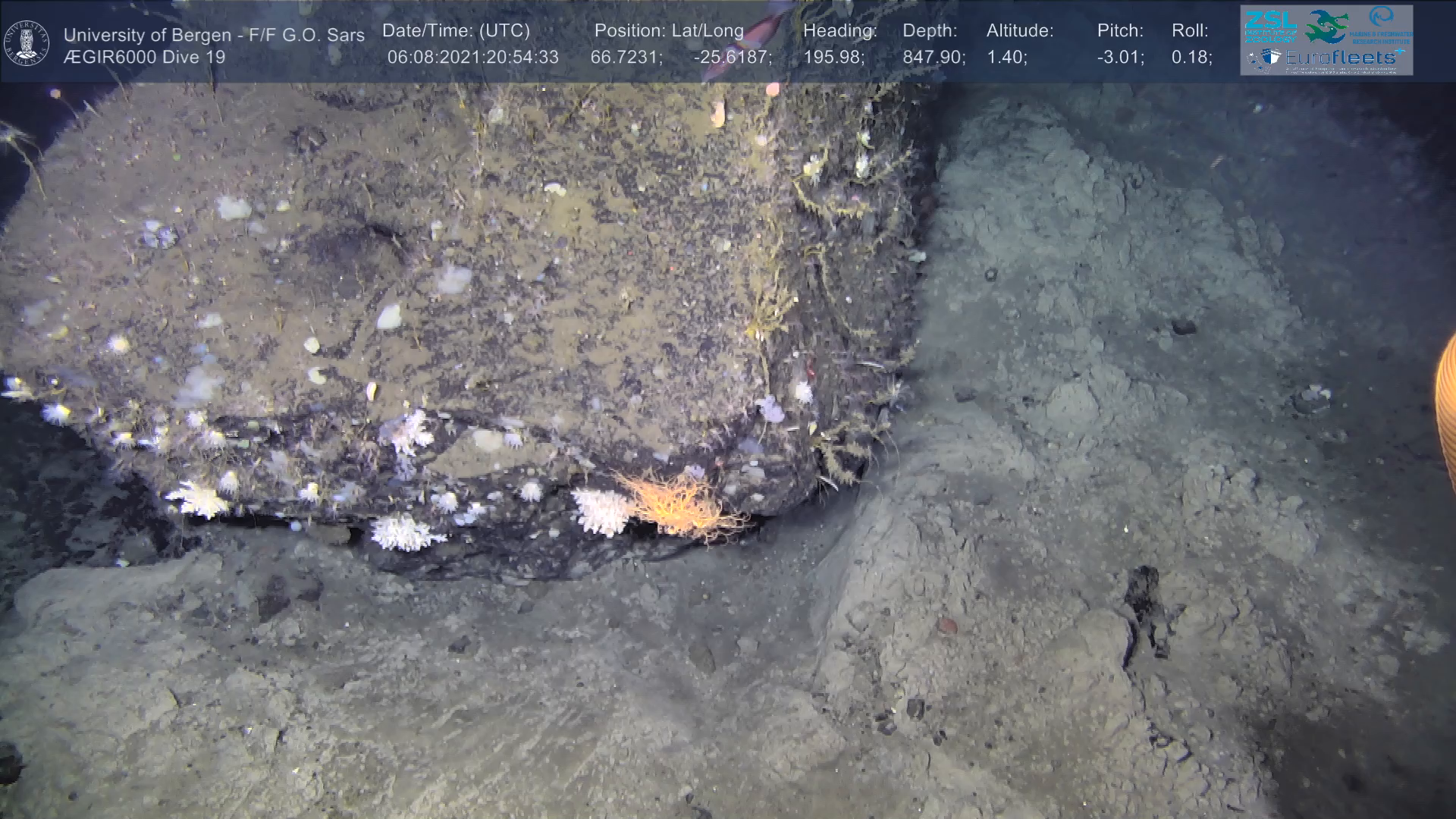Click the Altitude value 1.40
This screenshot has height=819, width=1456.
click(1006, 58)
